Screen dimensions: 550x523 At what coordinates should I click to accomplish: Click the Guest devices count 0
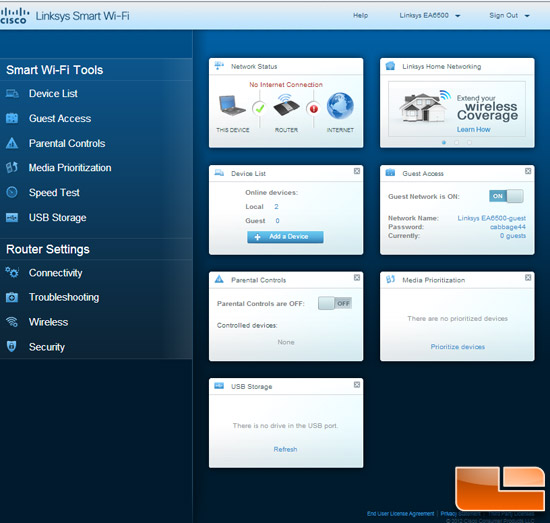point(277,221)
